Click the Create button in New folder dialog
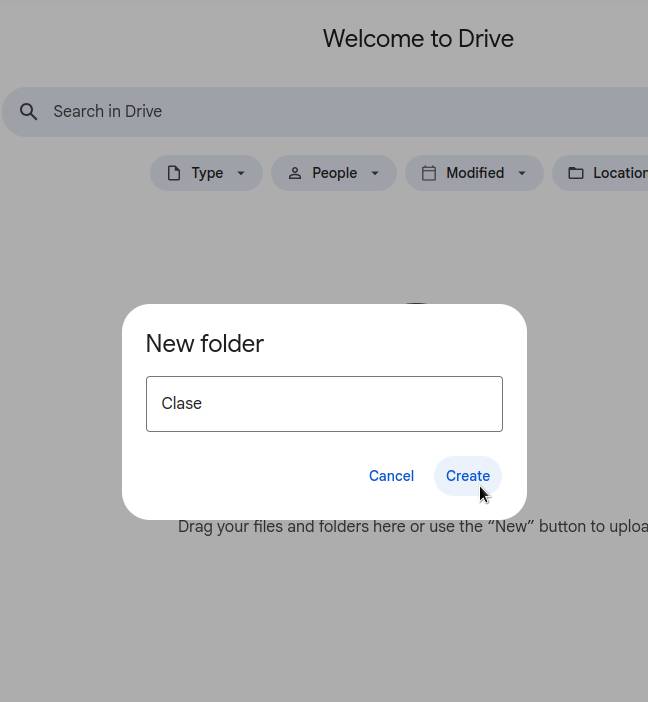 [x=468, y=476]
